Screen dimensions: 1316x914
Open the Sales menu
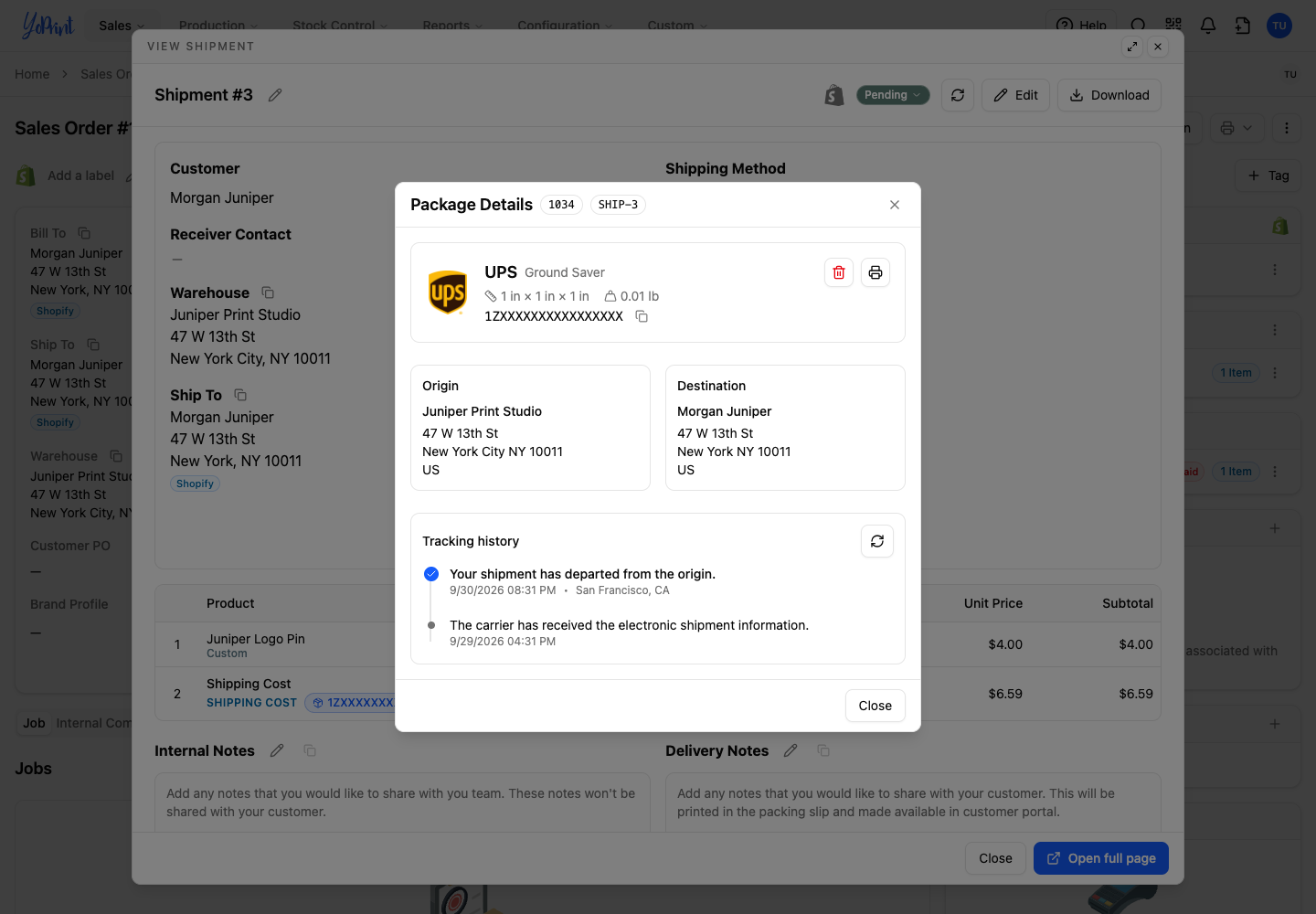(122, 26)
